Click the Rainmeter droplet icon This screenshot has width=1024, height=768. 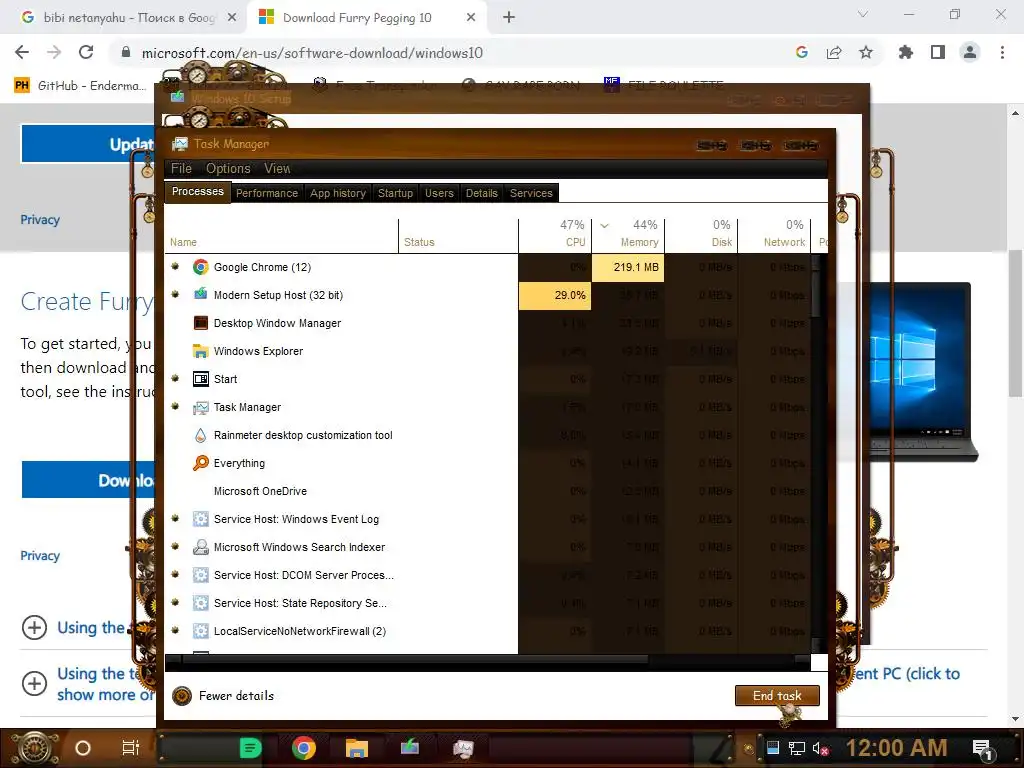click(200, 435)
